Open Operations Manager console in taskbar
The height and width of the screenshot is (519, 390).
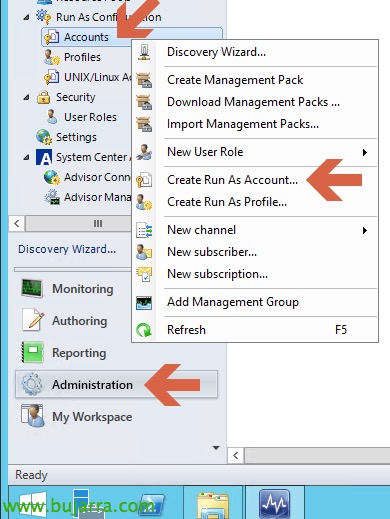[275, 503]
